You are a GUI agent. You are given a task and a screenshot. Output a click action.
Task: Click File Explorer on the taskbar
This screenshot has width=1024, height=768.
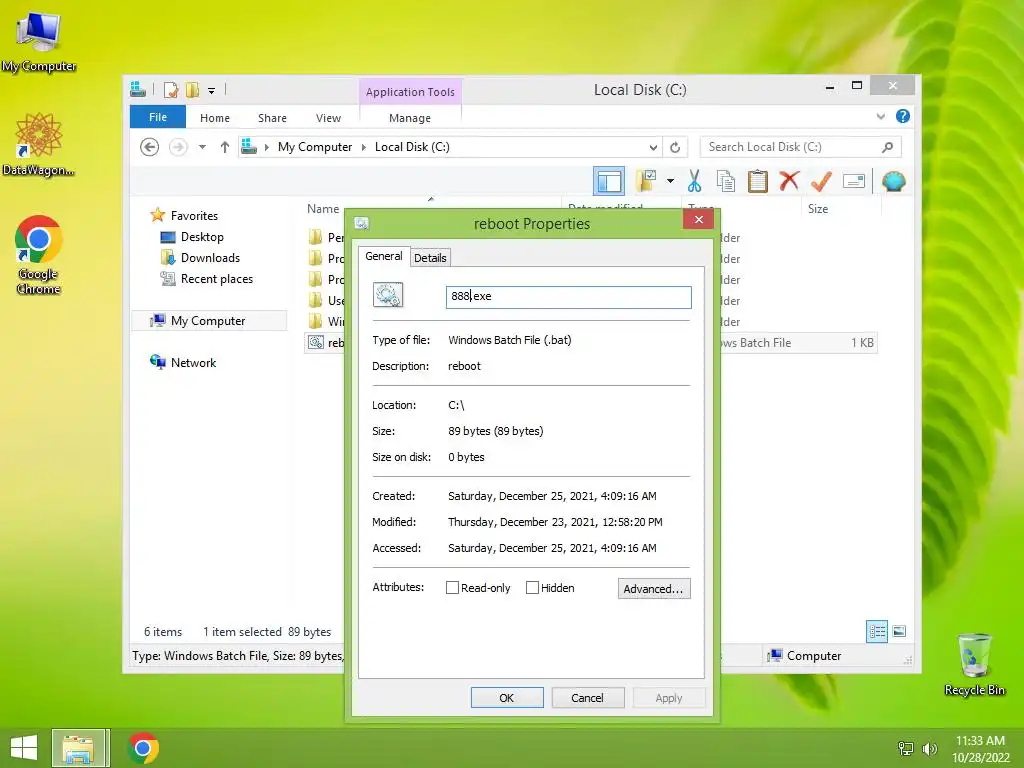(x=78, y=748)
